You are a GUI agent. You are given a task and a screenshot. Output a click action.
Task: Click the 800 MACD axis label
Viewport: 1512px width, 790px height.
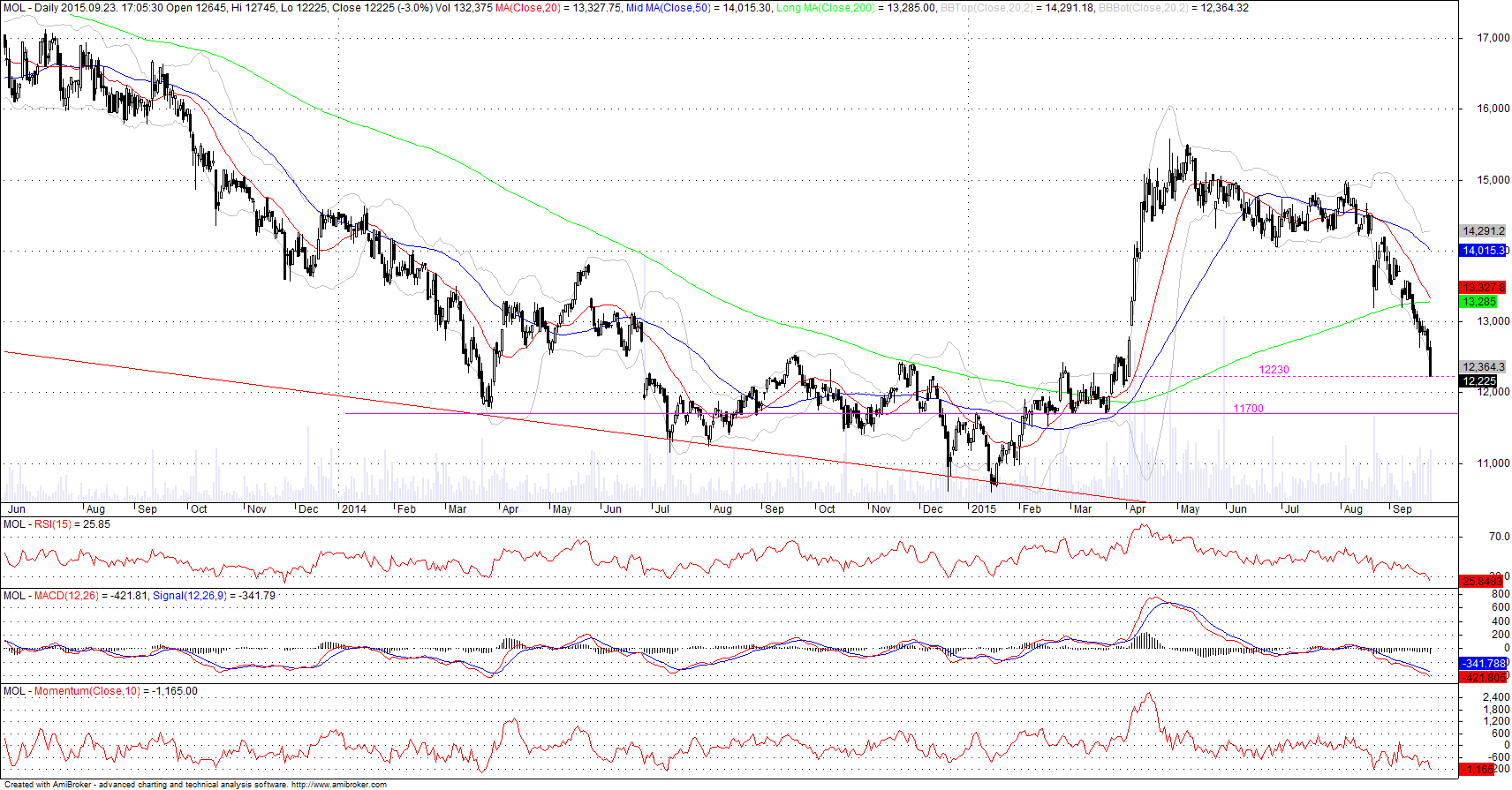(1501, 594)
